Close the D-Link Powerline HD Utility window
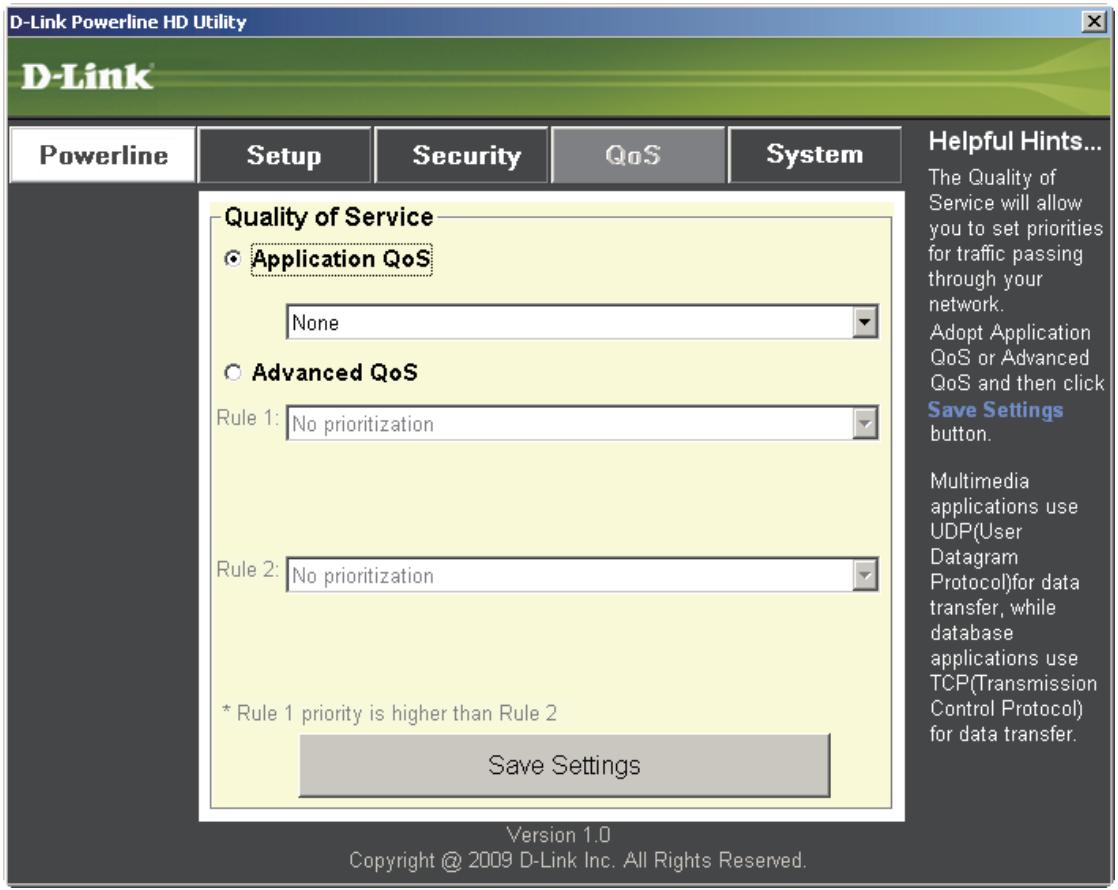The width and height of the screenshot is (1118, 890). [x=1094, y=21]
